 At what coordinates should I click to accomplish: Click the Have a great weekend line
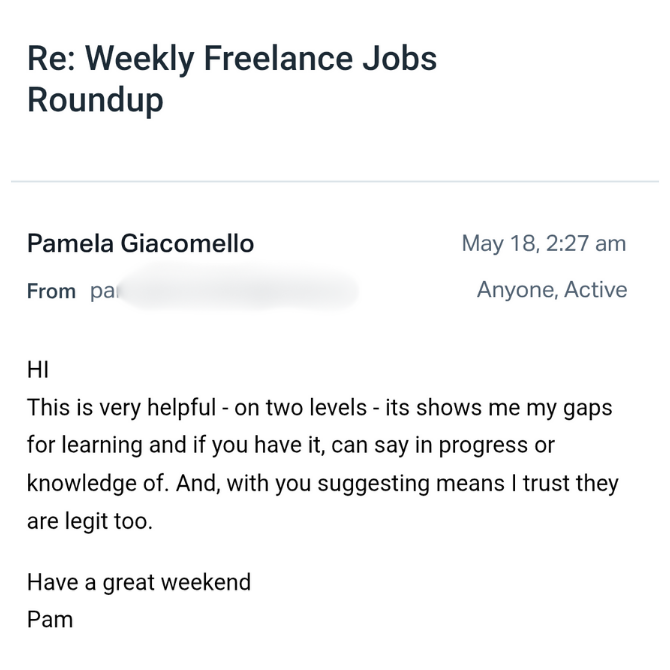tap(138, 582)
